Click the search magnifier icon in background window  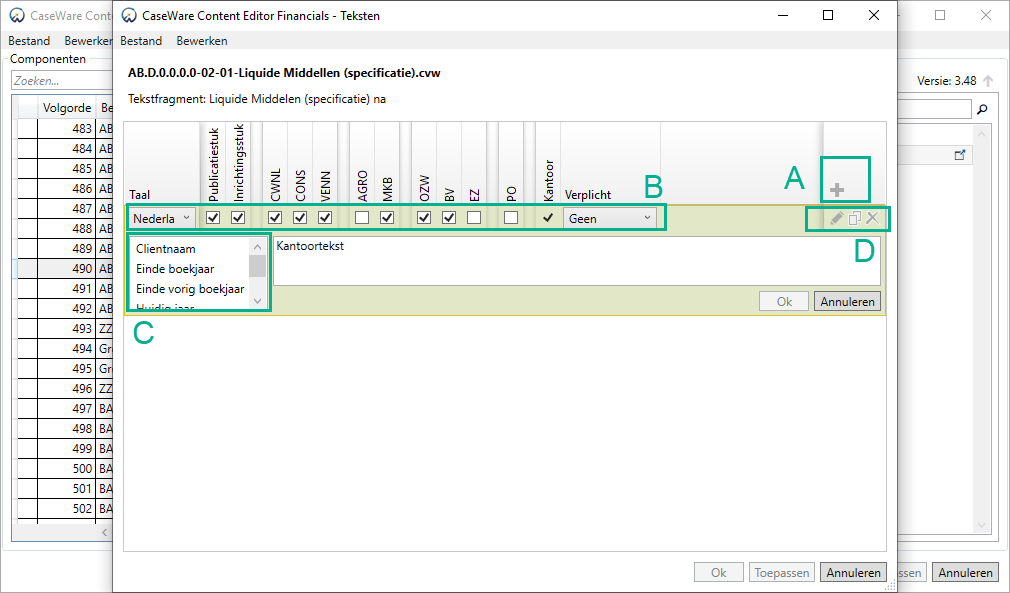982,109
